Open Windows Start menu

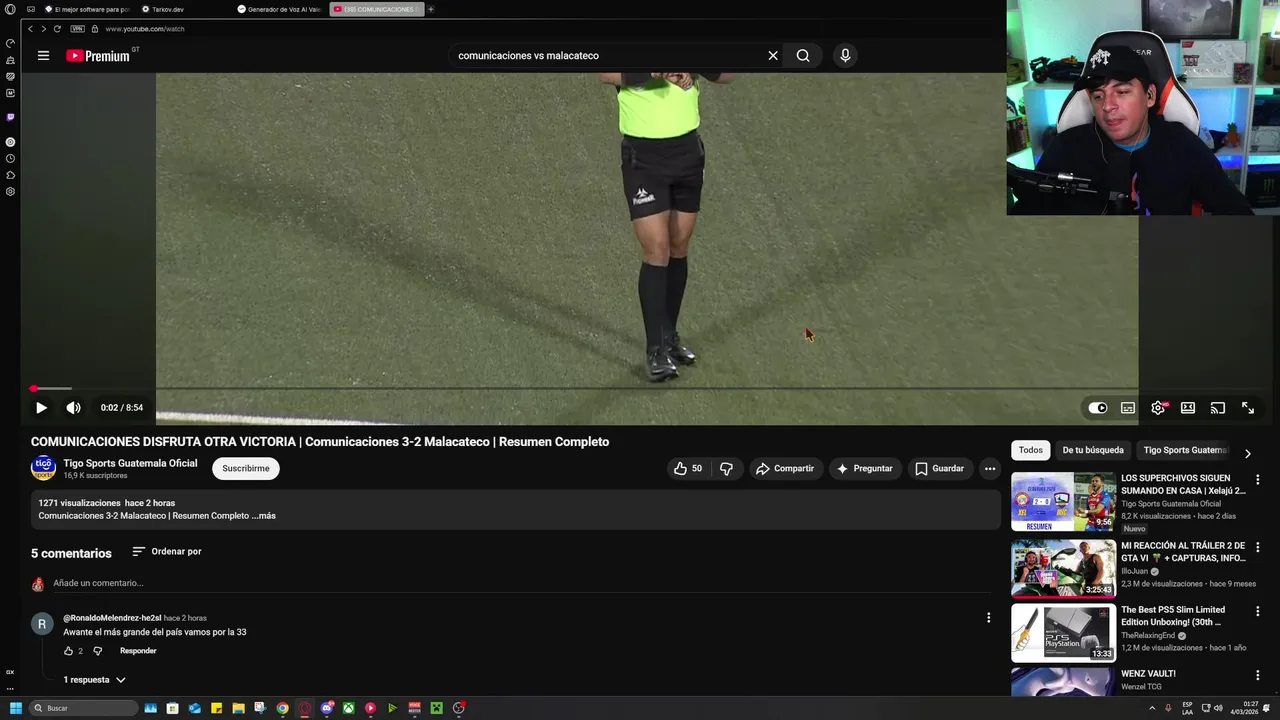pyautogui.click(x=15, y=708)
